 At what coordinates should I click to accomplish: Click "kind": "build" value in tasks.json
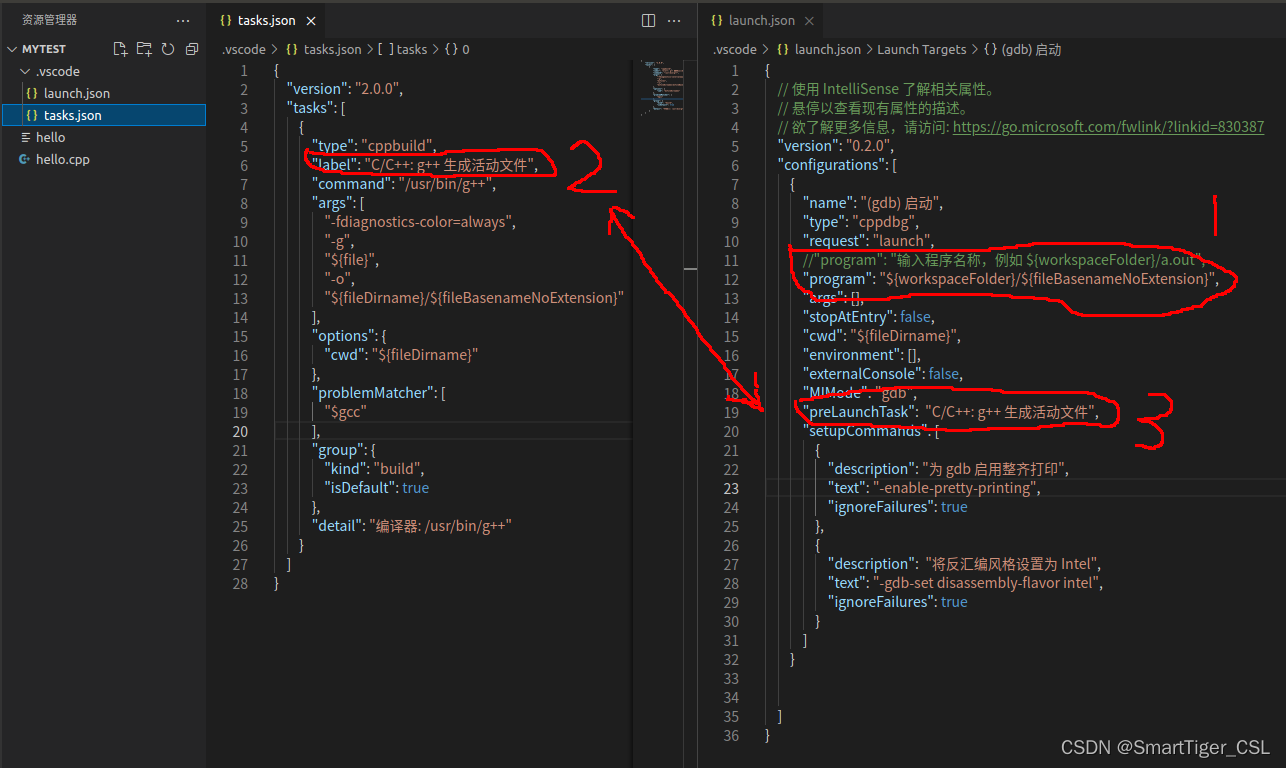tap(395, 469)
